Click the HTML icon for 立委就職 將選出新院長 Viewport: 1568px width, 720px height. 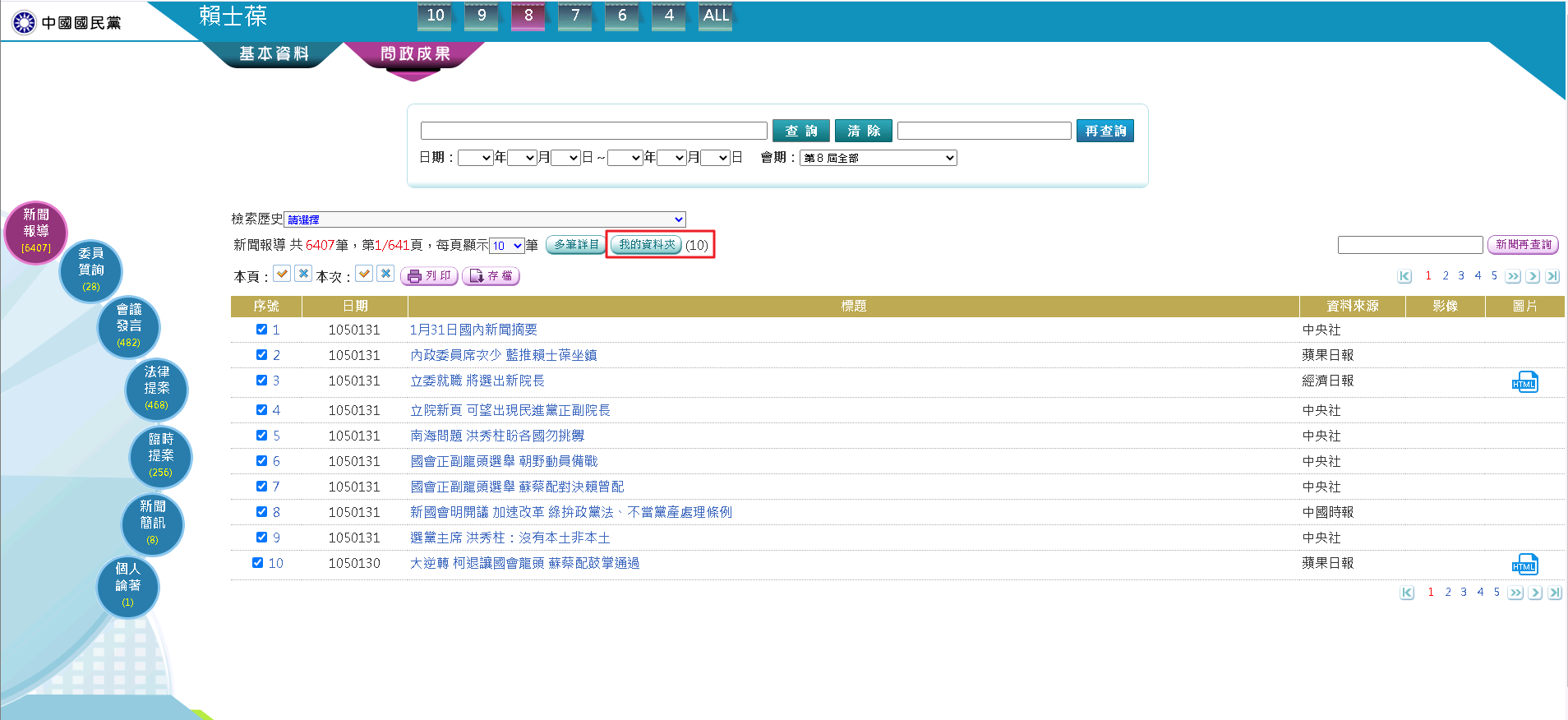point(1524,382)
